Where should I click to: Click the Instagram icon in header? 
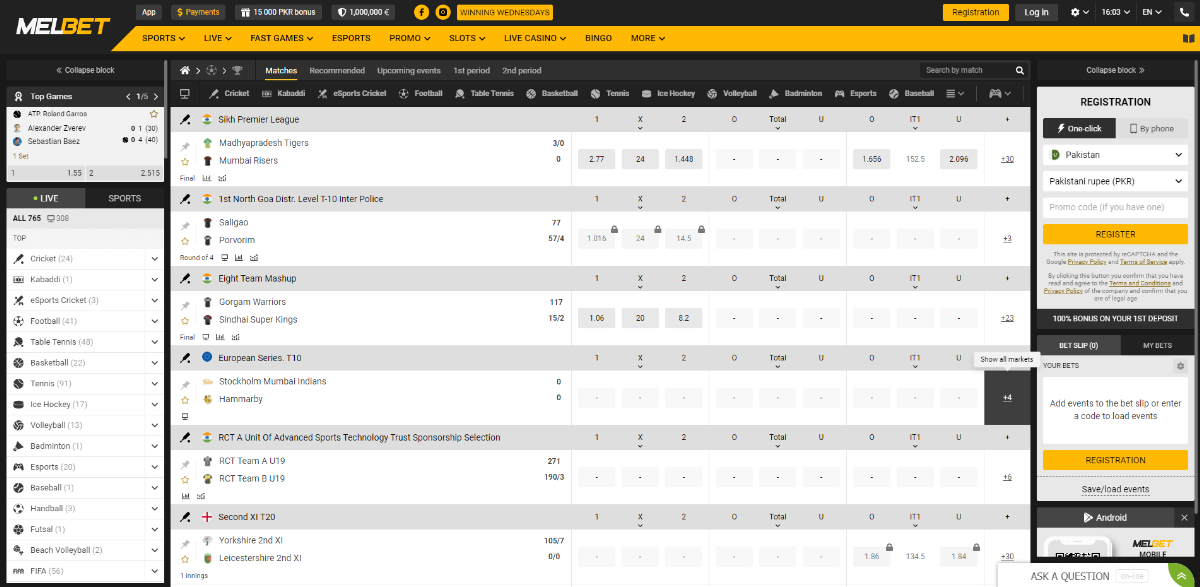[443, 12]
